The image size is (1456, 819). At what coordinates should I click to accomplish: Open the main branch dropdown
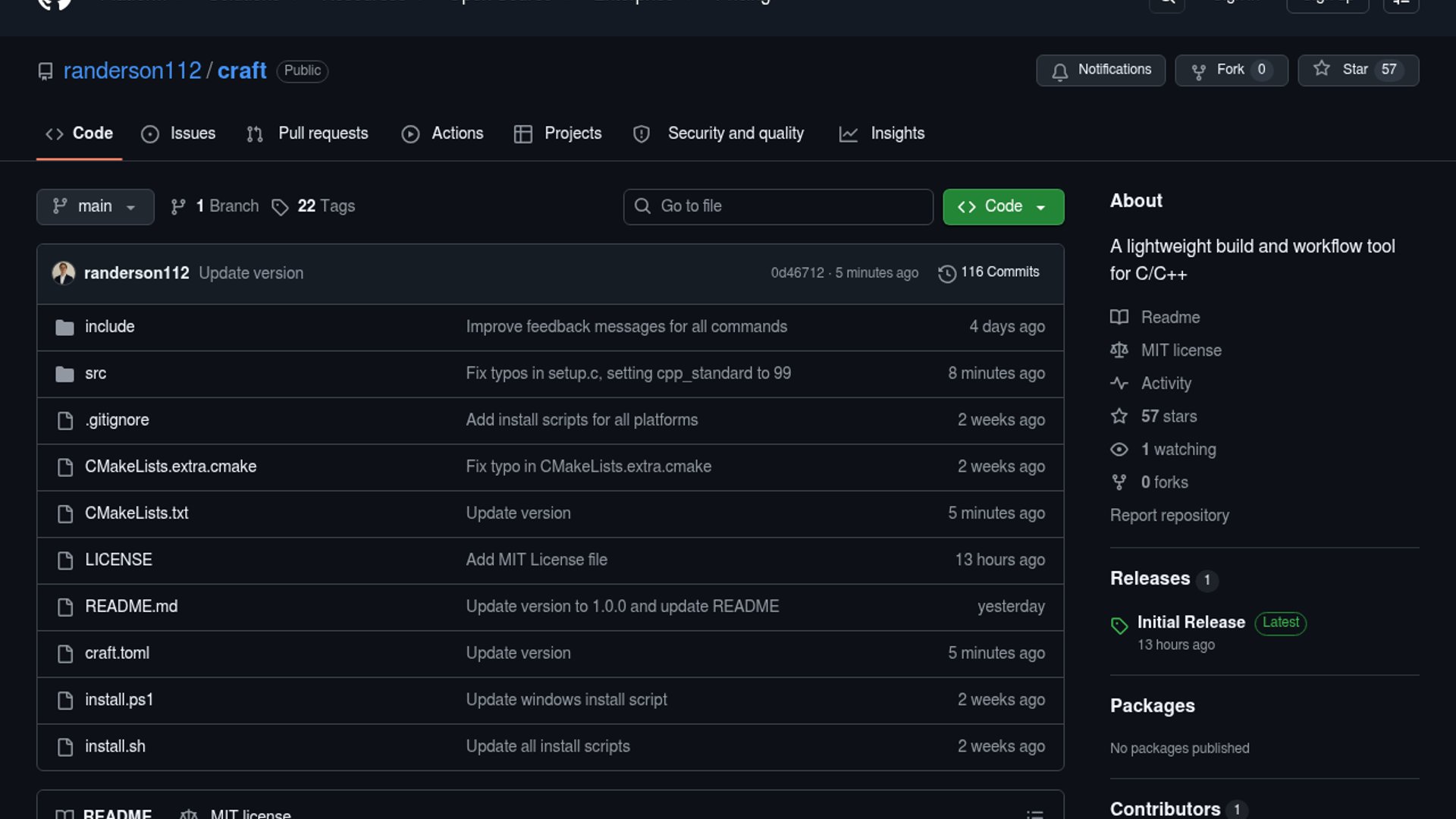[95, 207]
